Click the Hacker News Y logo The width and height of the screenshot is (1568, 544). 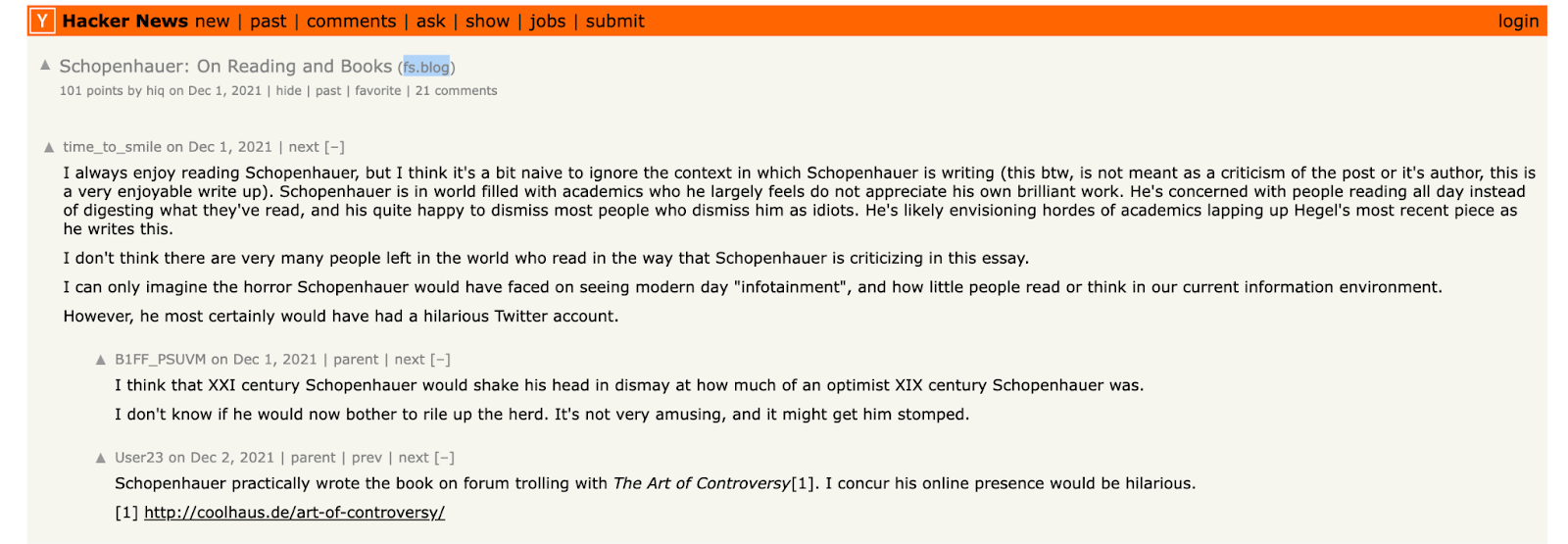[x=42, y=22]
